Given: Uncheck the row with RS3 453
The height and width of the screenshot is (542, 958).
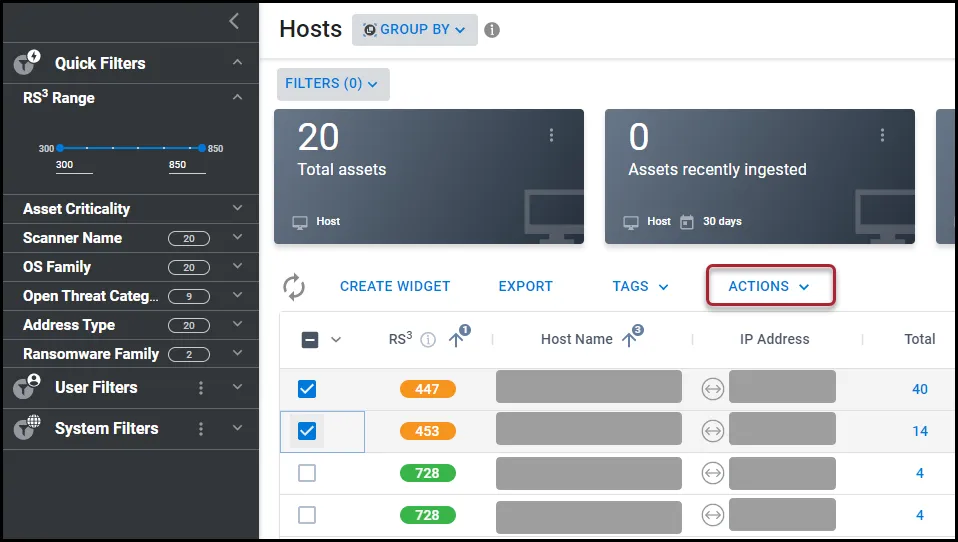Looking at the screenshot, I should pos(307,431).
